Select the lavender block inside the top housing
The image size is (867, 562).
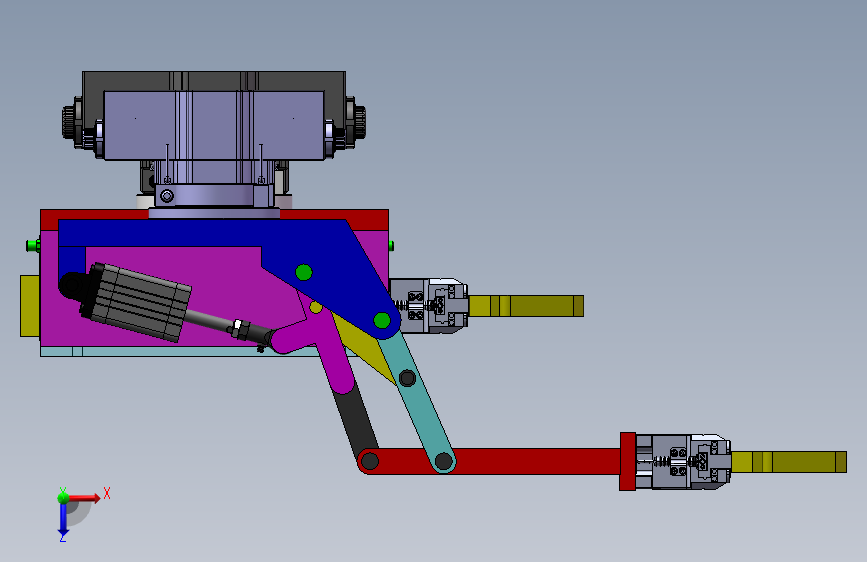tap(214, 126)
